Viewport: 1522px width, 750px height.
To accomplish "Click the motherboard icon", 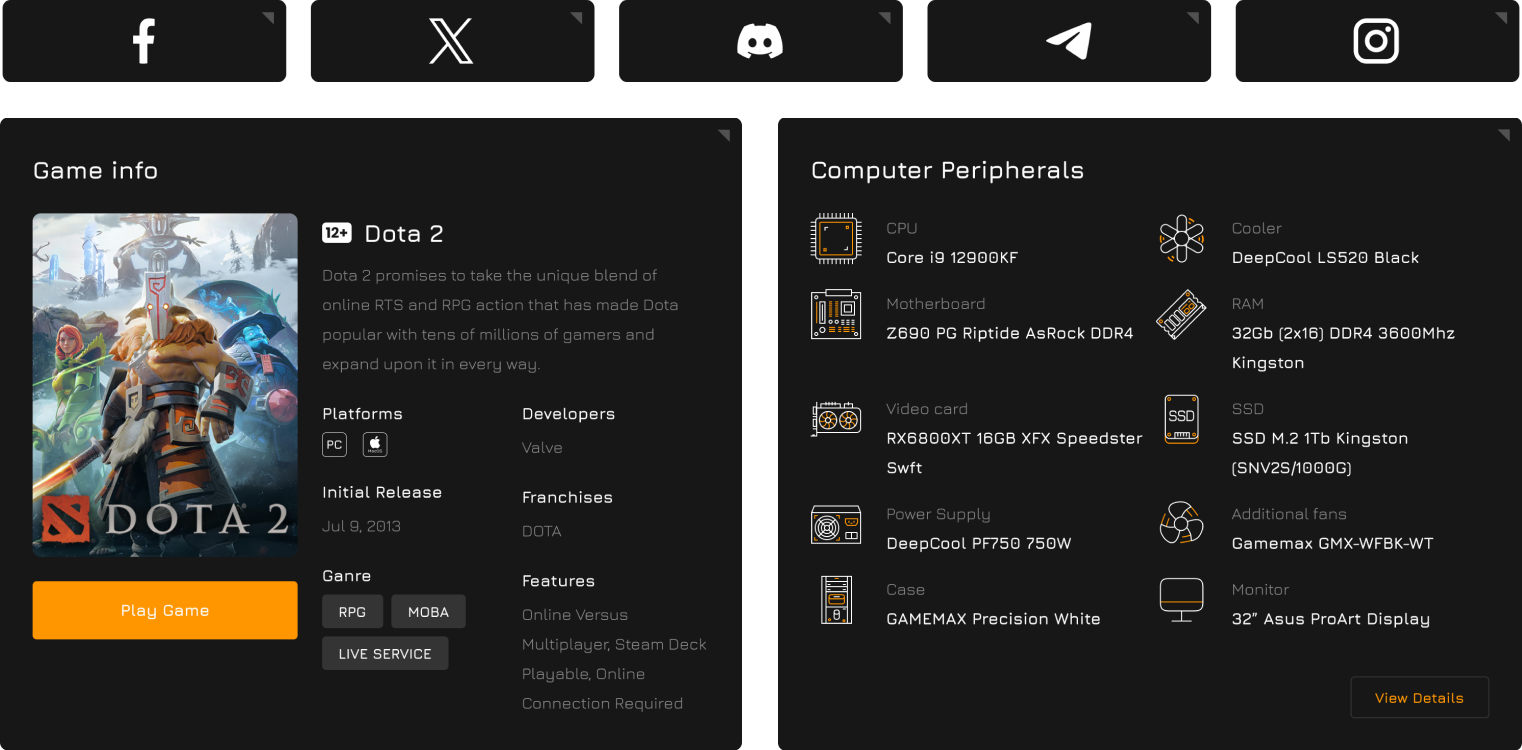I will (835, 314).
